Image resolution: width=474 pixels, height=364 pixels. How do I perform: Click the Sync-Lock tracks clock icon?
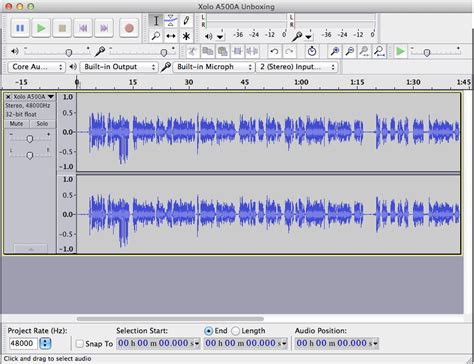[312, 51]
